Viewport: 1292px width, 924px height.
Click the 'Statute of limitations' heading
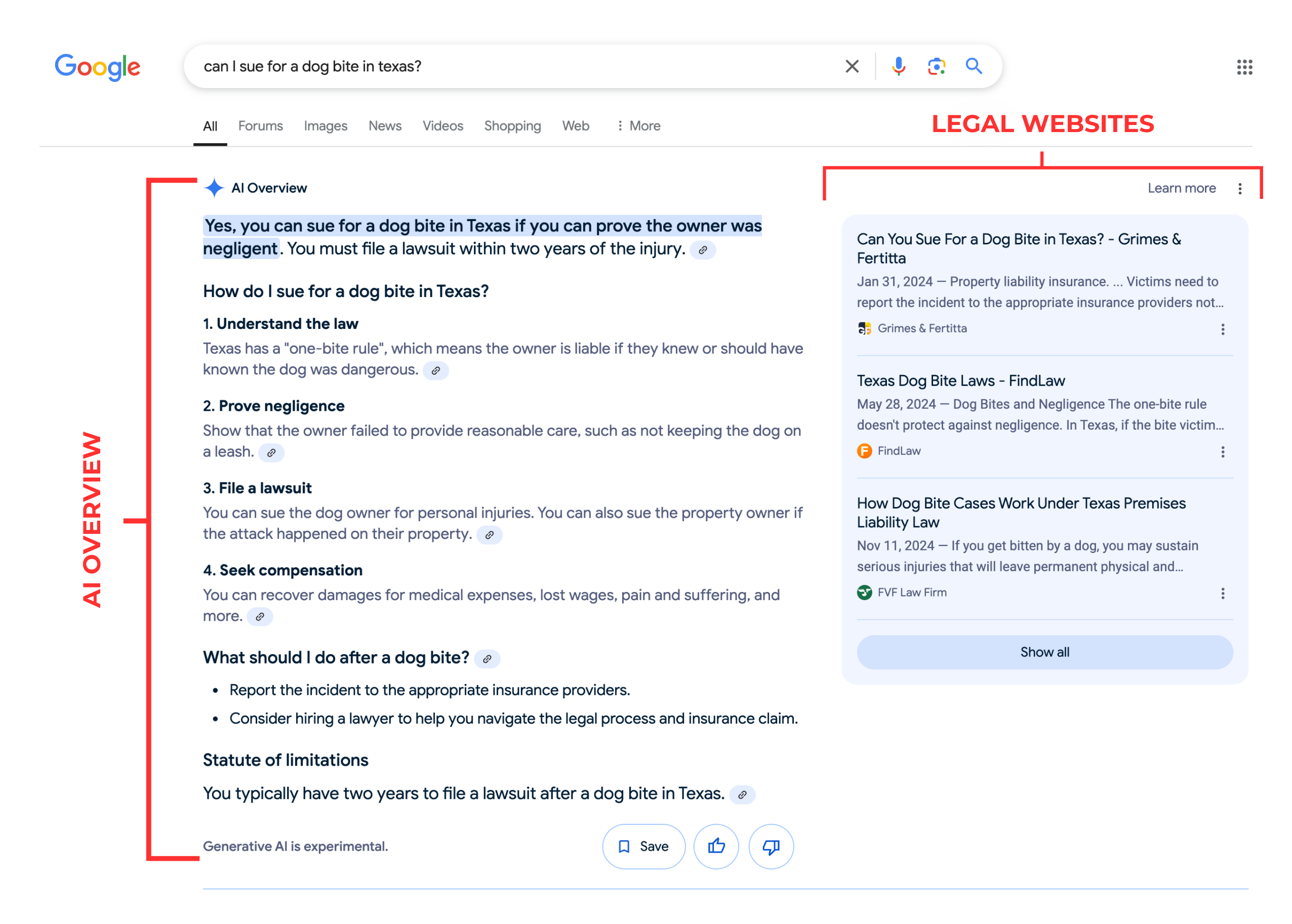[286, 760]
